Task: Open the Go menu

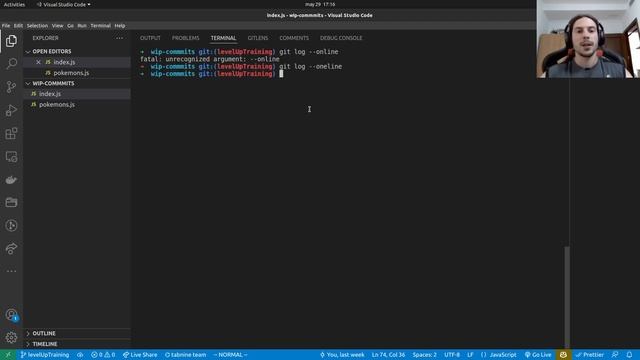Action: point(70,26)
